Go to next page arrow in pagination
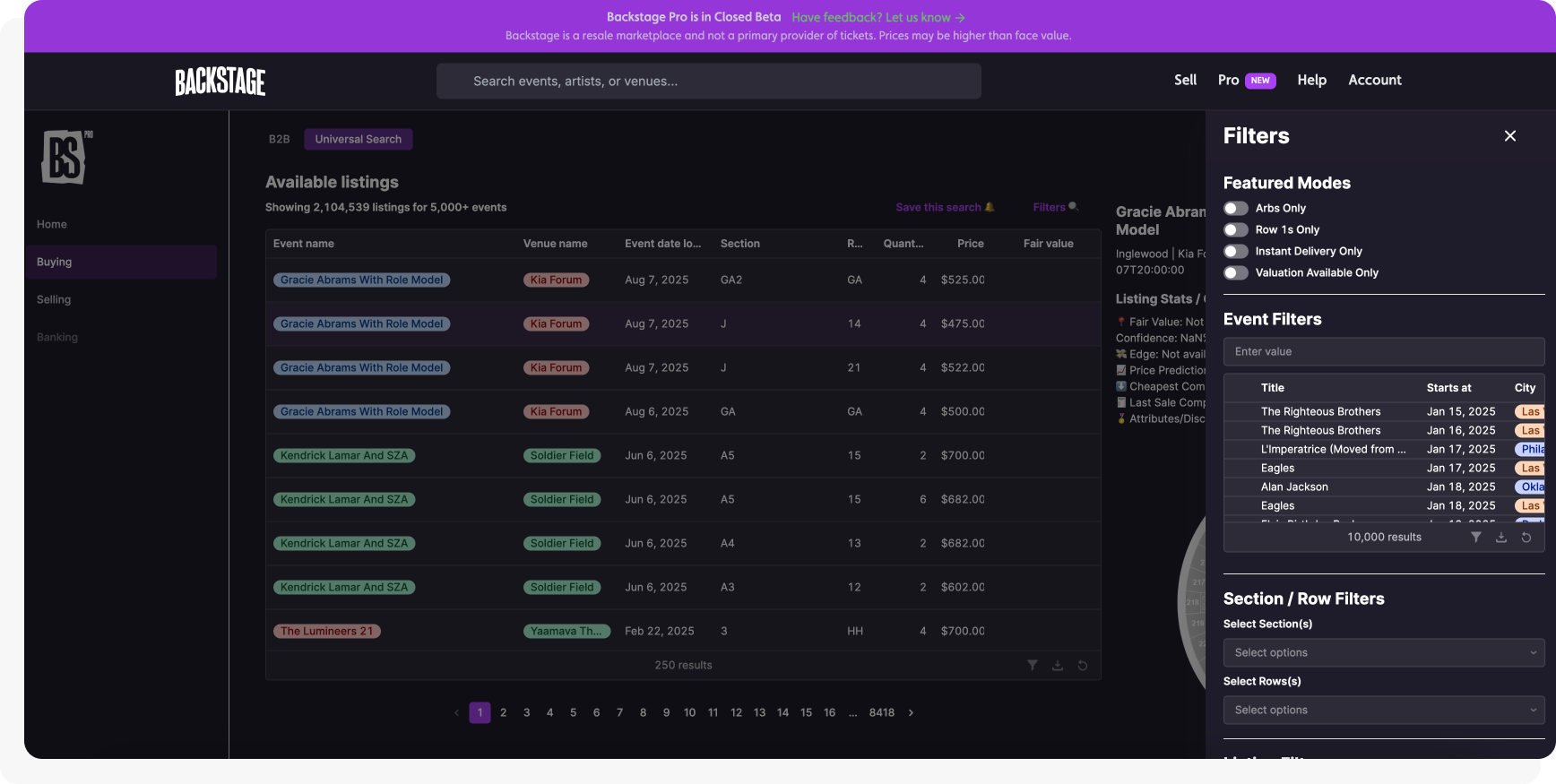This screenshot has width=1556, height=784. pos(911,712)
